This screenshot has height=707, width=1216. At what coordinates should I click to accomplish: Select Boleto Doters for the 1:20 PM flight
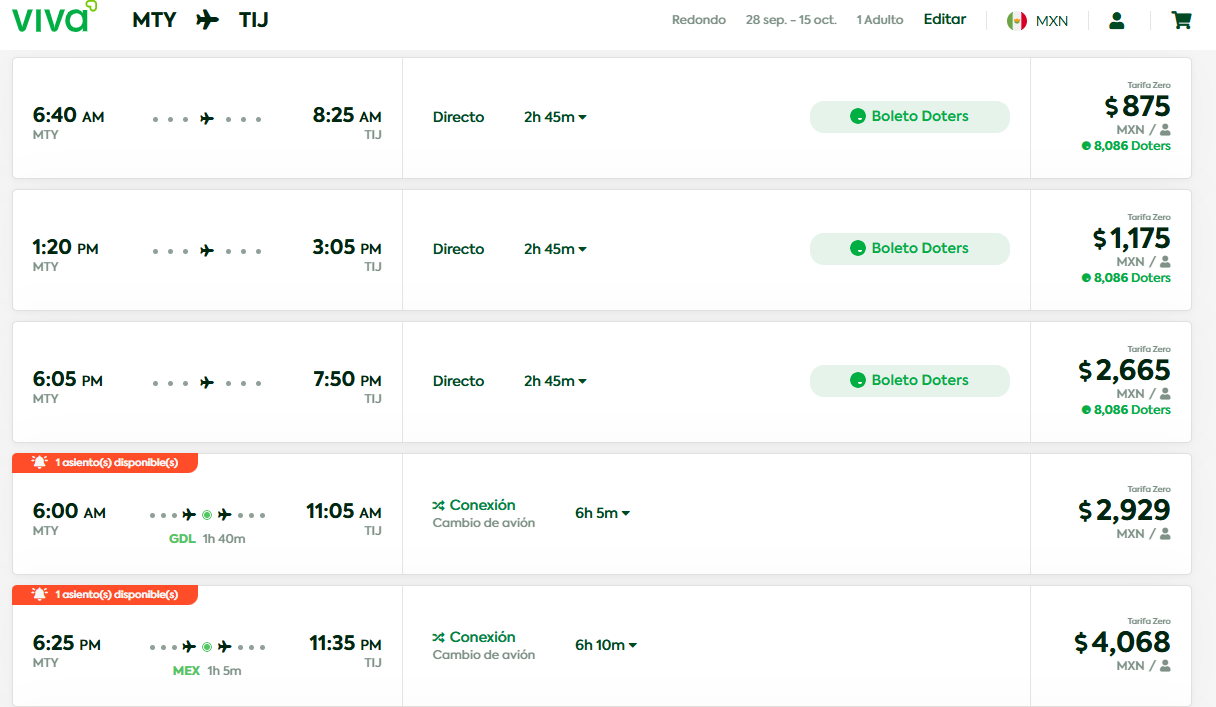(909, 248)
